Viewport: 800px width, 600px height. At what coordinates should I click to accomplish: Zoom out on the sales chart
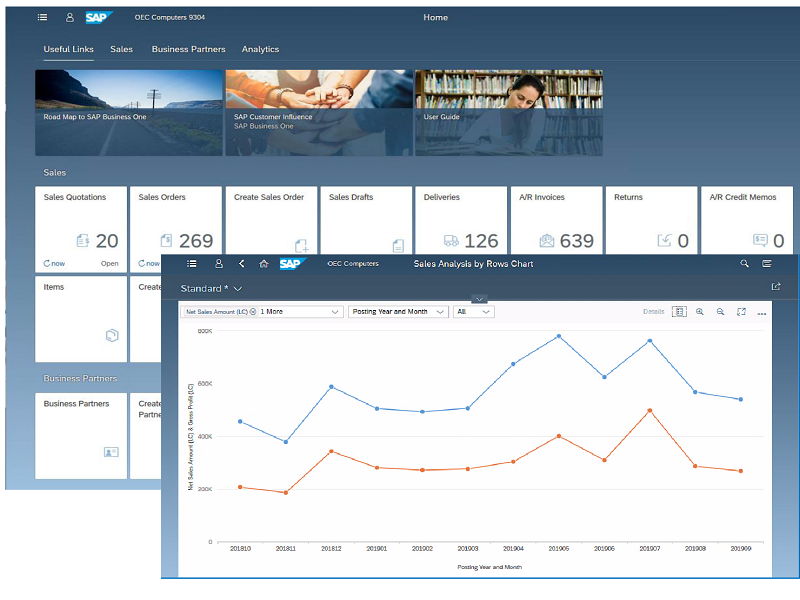(x=720, y=312)
